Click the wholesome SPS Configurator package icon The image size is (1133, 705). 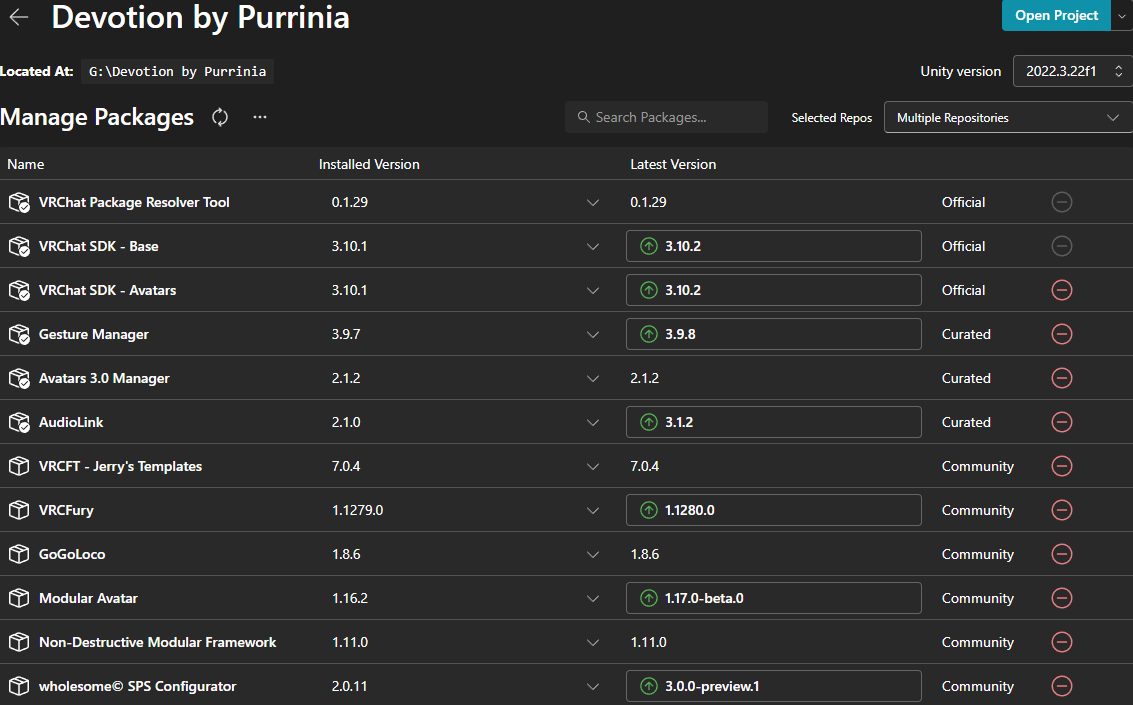(x=19, y=686)
